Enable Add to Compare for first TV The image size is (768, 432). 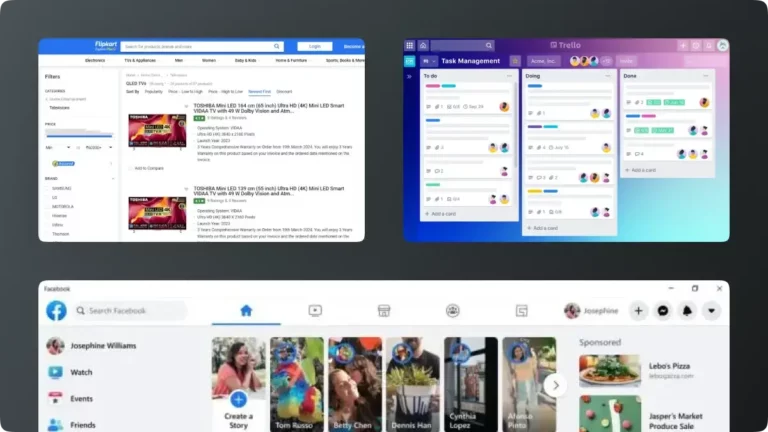[x=129, y=168]
